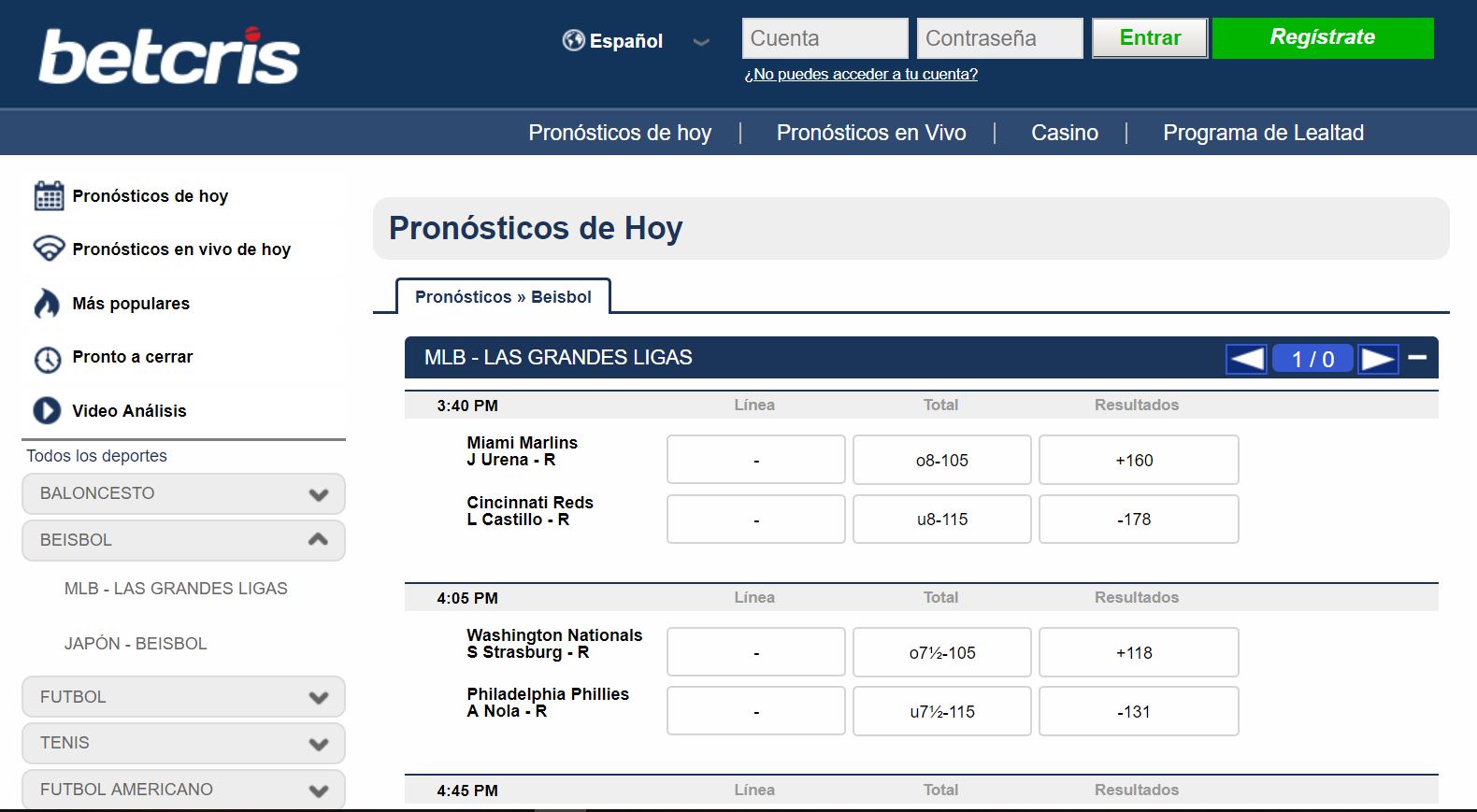Click the clock icon for Pronto a cerrar
The width and height of the screenshot is (1477, 812).
click(x=48, y=359)
